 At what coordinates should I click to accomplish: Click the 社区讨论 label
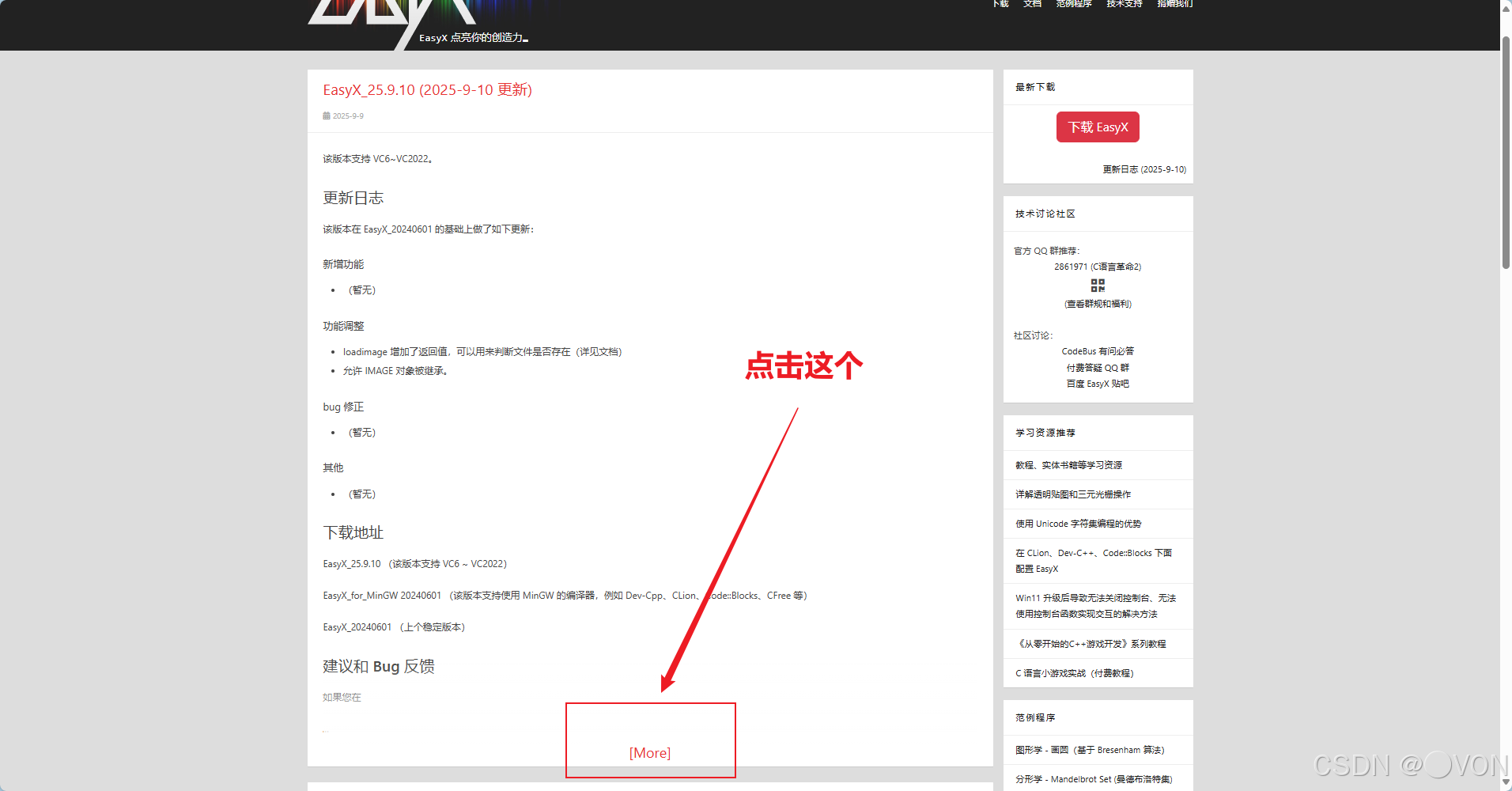pos(1034,335)
